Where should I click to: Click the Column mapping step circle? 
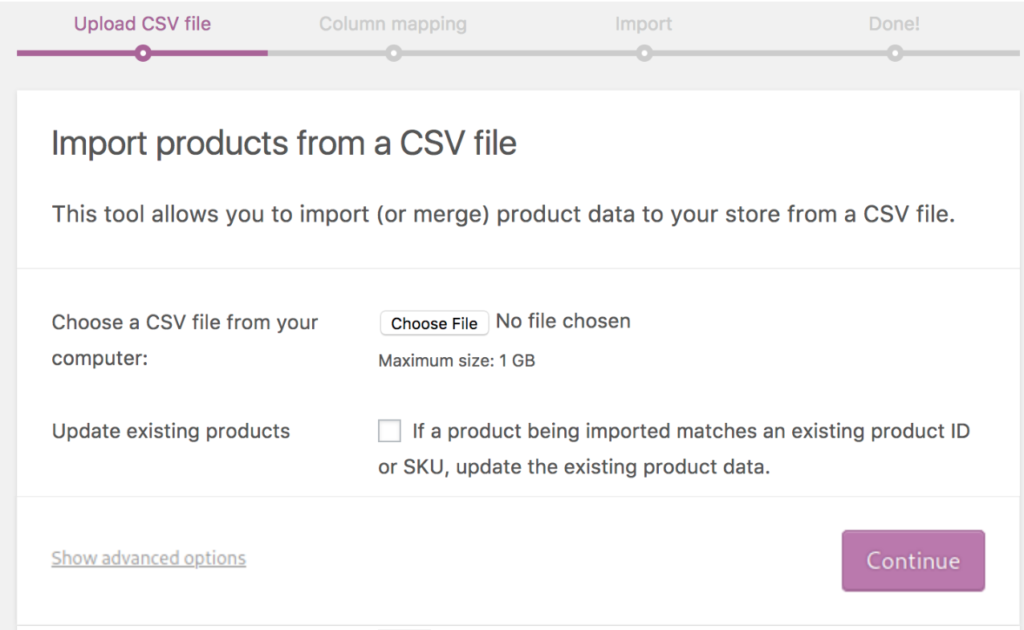click(x=393, y=54)
